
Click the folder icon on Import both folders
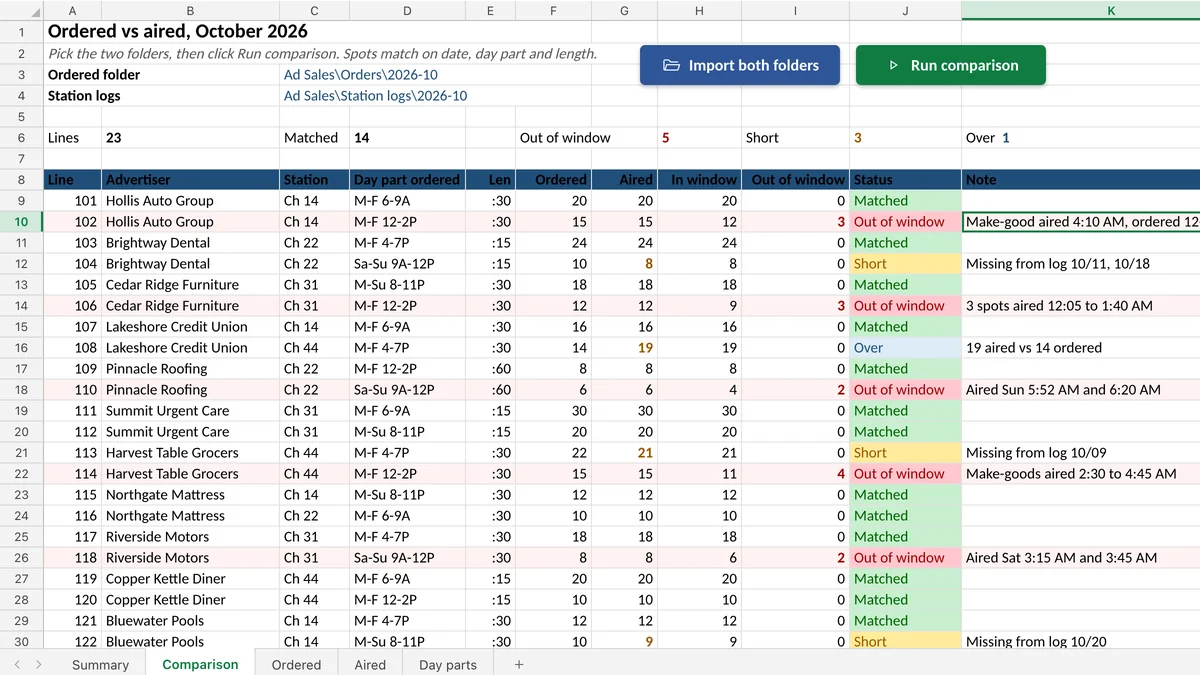tap(672, 65)
